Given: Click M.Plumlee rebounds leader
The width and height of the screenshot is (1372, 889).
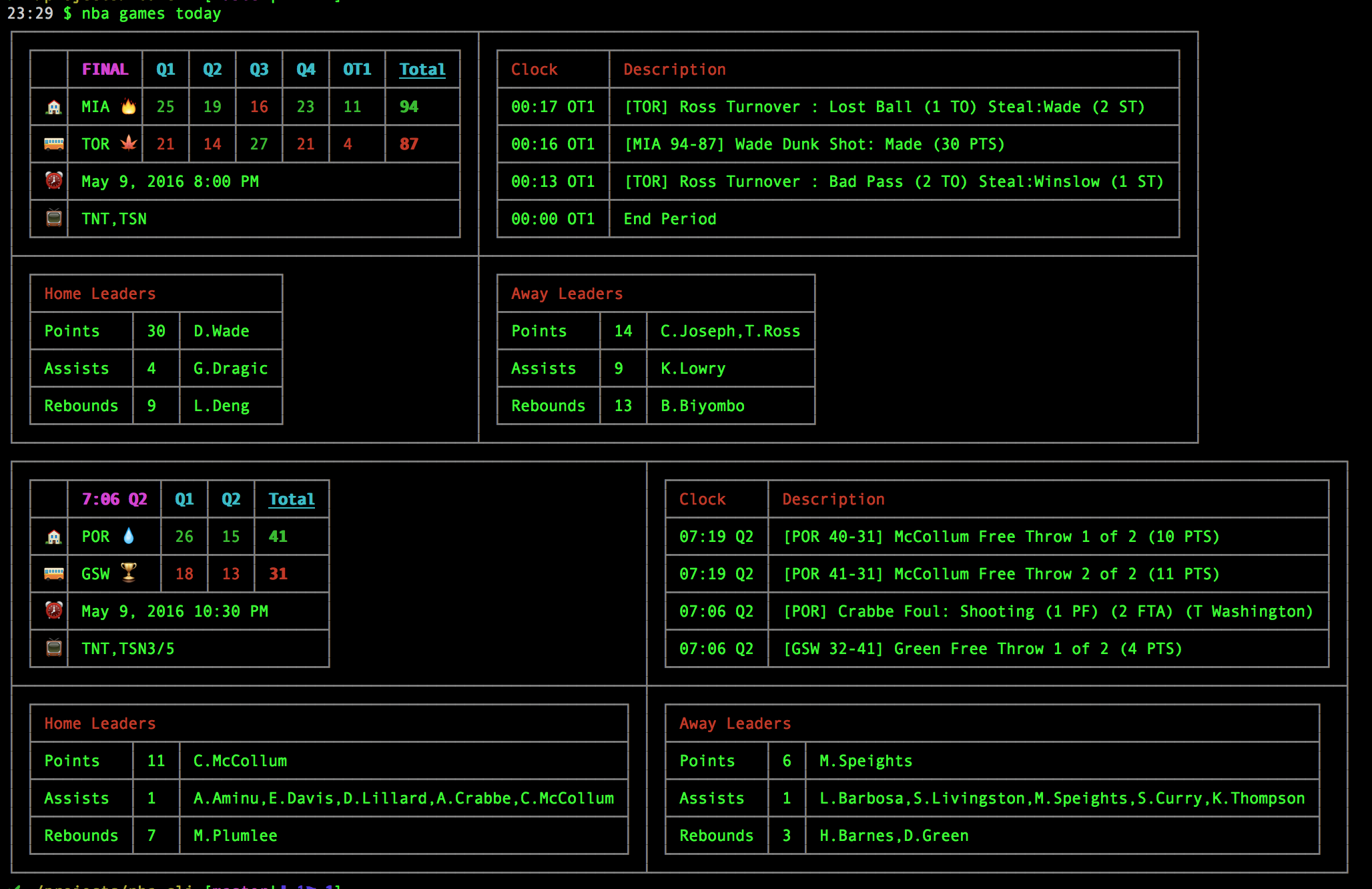Looking at the screenshot, I should point(236,836).
